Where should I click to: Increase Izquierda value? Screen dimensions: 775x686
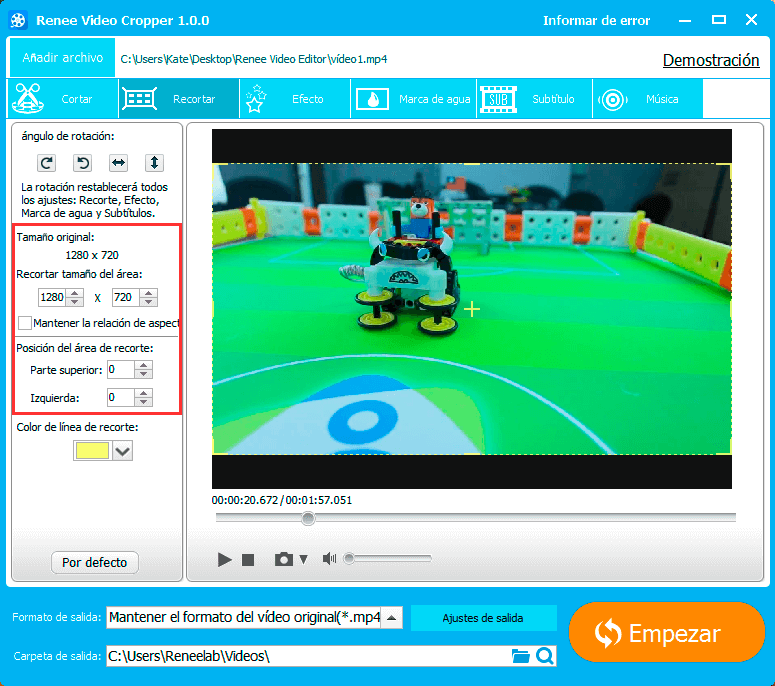pos(143,393)
